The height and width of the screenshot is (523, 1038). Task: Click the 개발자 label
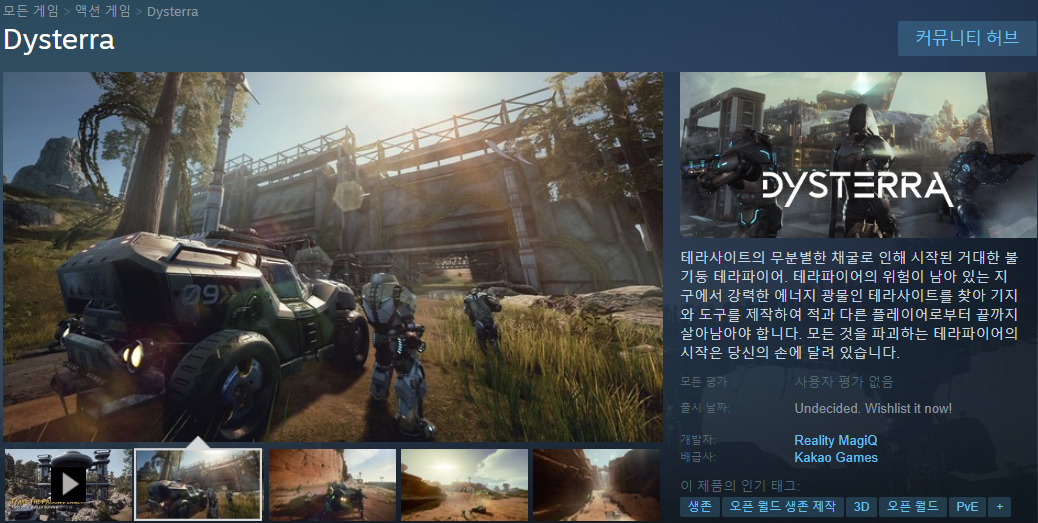tap(698, 440)
